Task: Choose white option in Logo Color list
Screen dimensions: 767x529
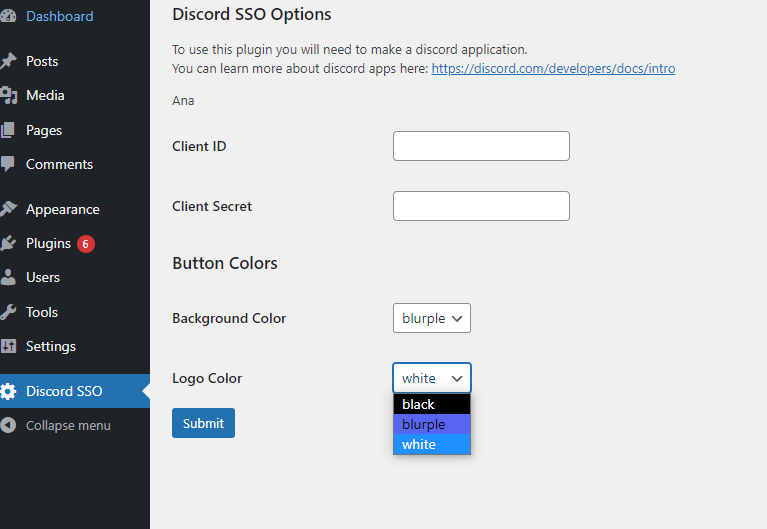Action: click(432, 444)
